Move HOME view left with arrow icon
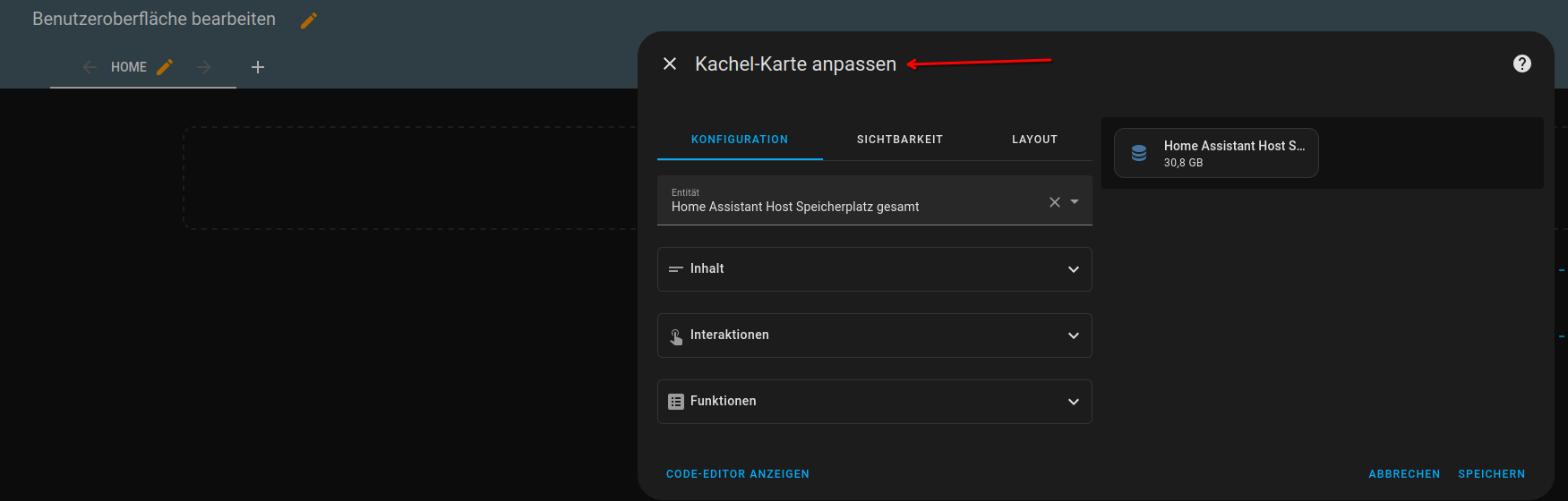This screenshot has width=1568, height=501. (x=90, y=67)
